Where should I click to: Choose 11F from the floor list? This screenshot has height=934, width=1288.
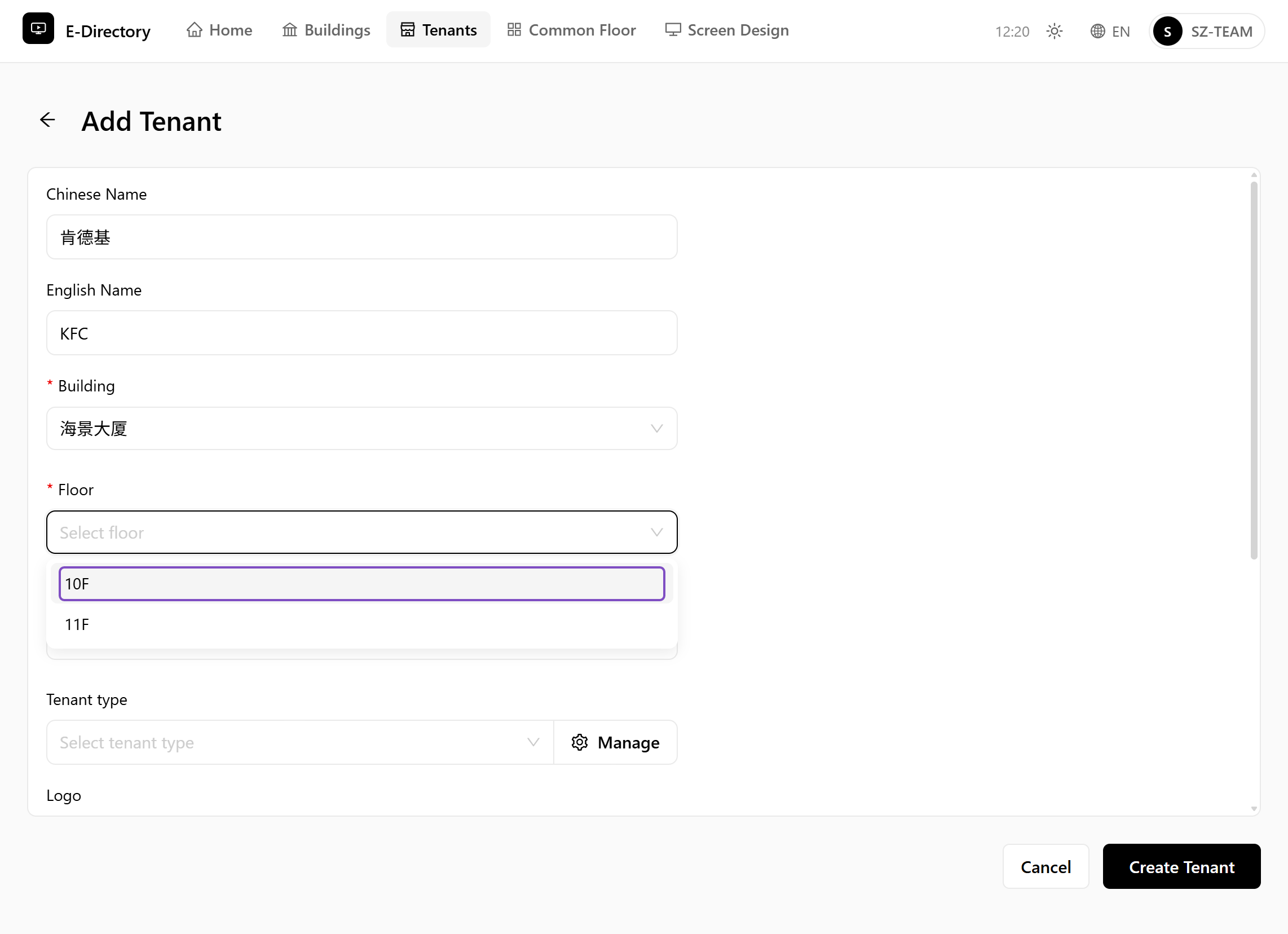(x=361, y=624)
